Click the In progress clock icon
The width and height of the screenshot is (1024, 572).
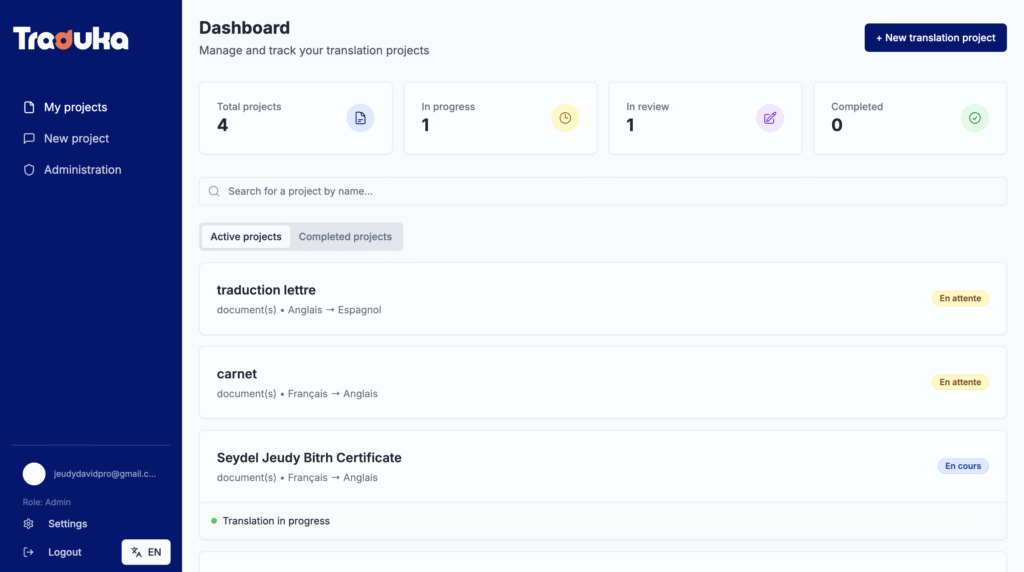click(x=565, y=118)
